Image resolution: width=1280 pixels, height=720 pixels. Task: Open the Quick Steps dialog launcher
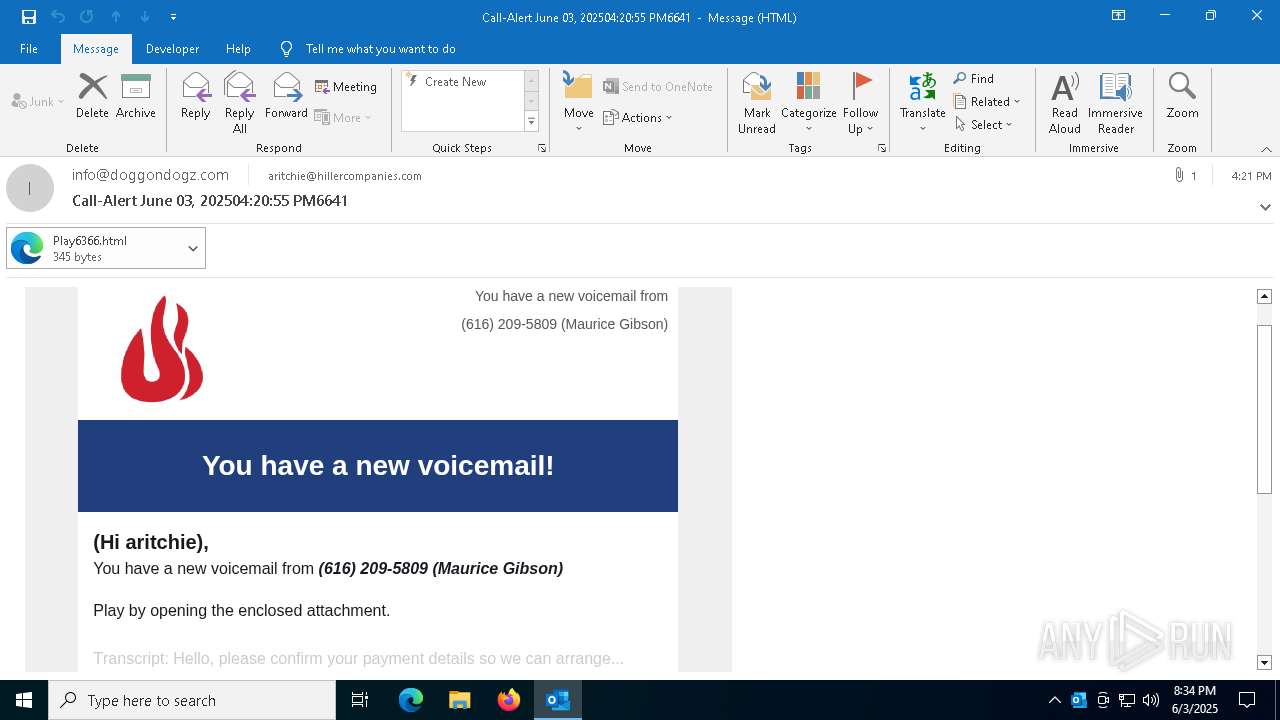(542, 148)
